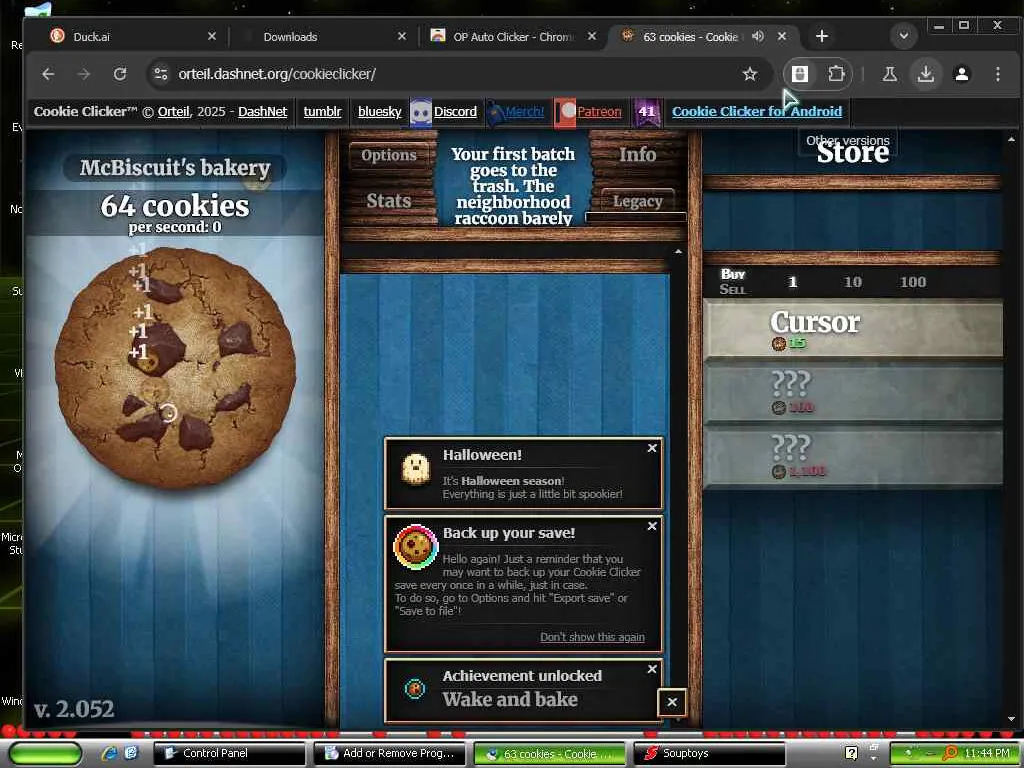
Task: Close the OP Auto Clicker tab
Action: (592, 37)
